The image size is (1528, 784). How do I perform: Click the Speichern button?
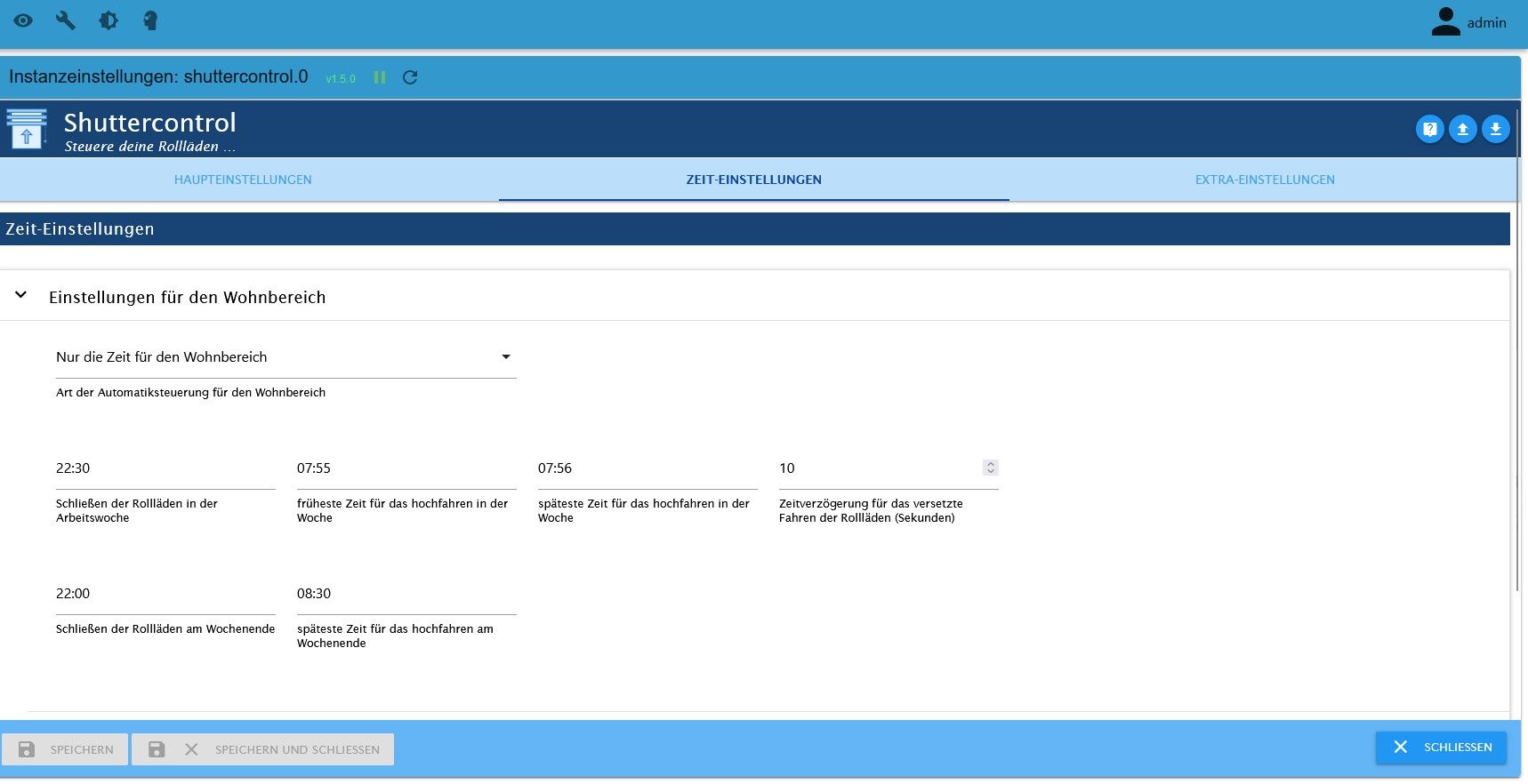65,749
